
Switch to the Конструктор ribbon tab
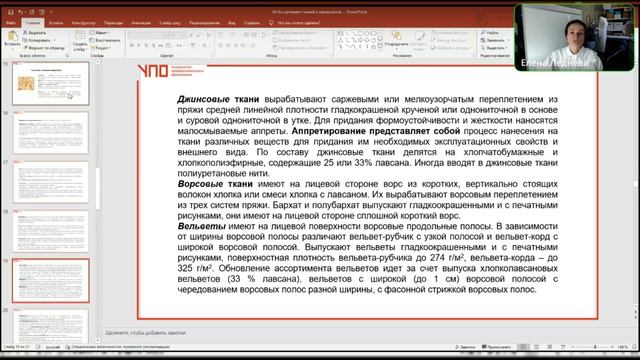click(x=83, y=23)
